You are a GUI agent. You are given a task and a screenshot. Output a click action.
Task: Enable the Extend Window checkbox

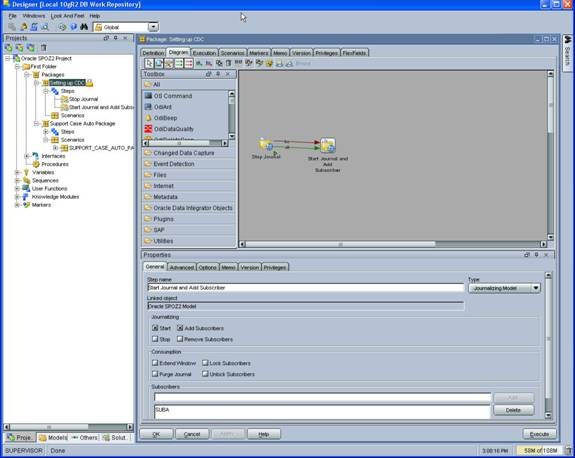click(155, 363)
